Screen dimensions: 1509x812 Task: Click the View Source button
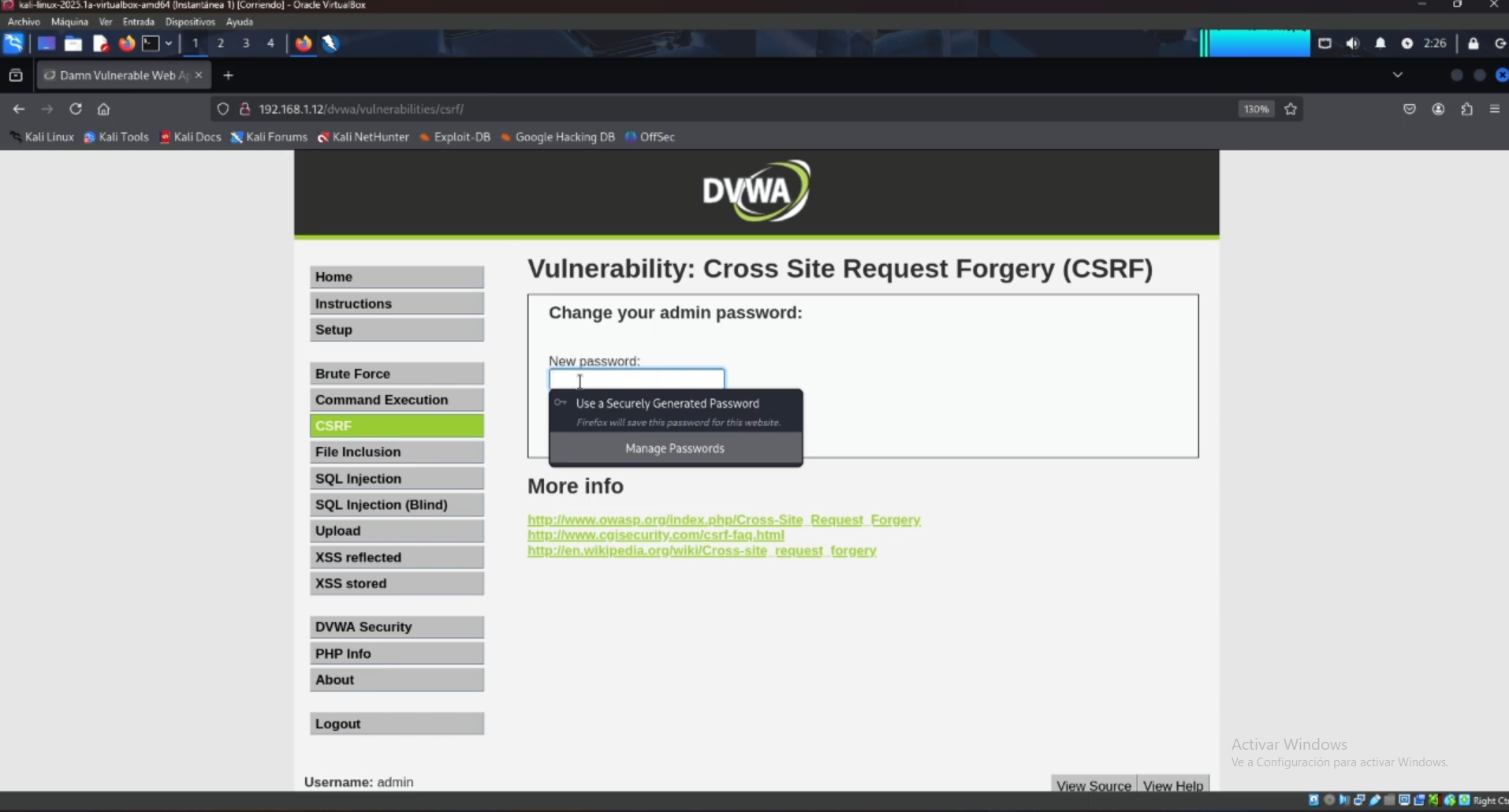(x=1092, y=785)
